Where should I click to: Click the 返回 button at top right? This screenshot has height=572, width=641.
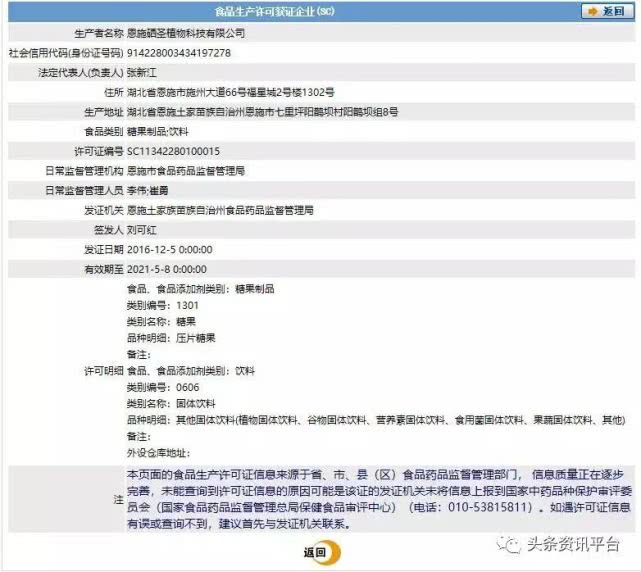coord(608,12)
